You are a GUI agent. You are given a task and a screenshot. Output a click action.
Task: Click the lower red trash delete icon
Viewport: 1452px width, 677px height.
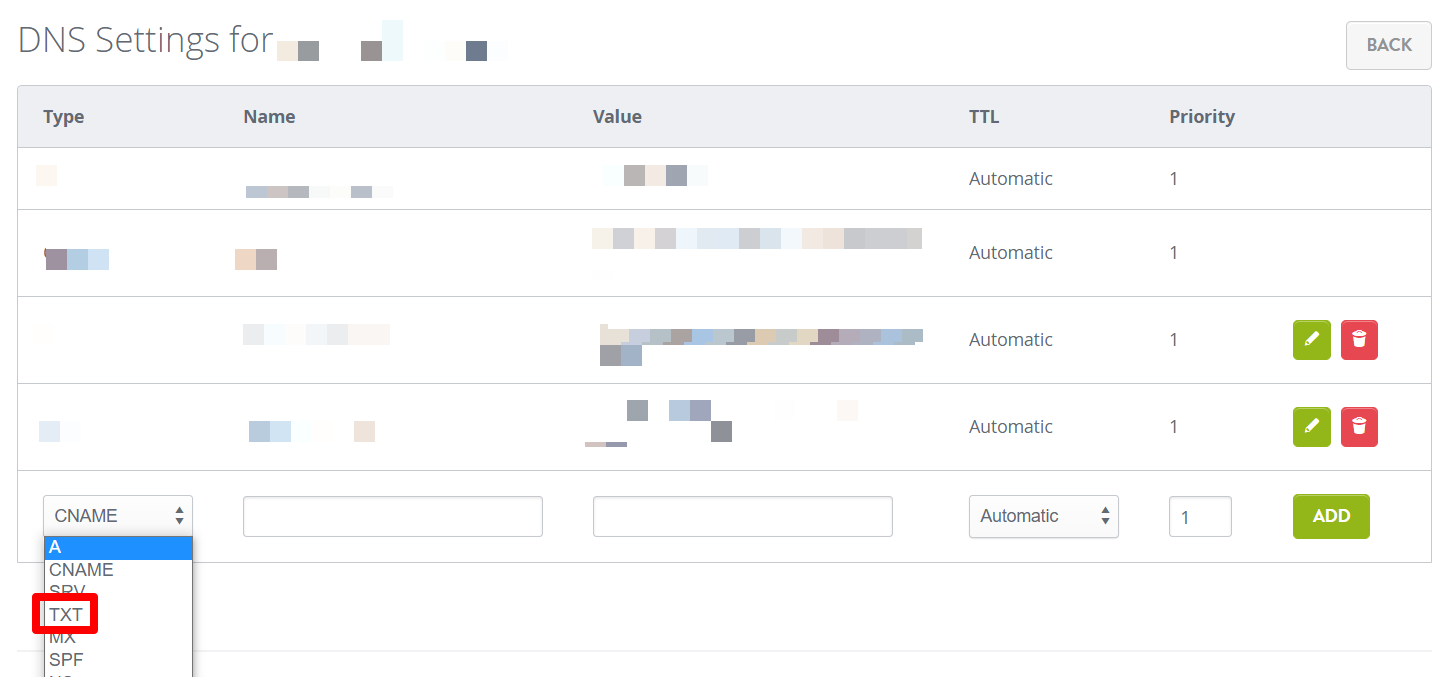[1358, 427]
